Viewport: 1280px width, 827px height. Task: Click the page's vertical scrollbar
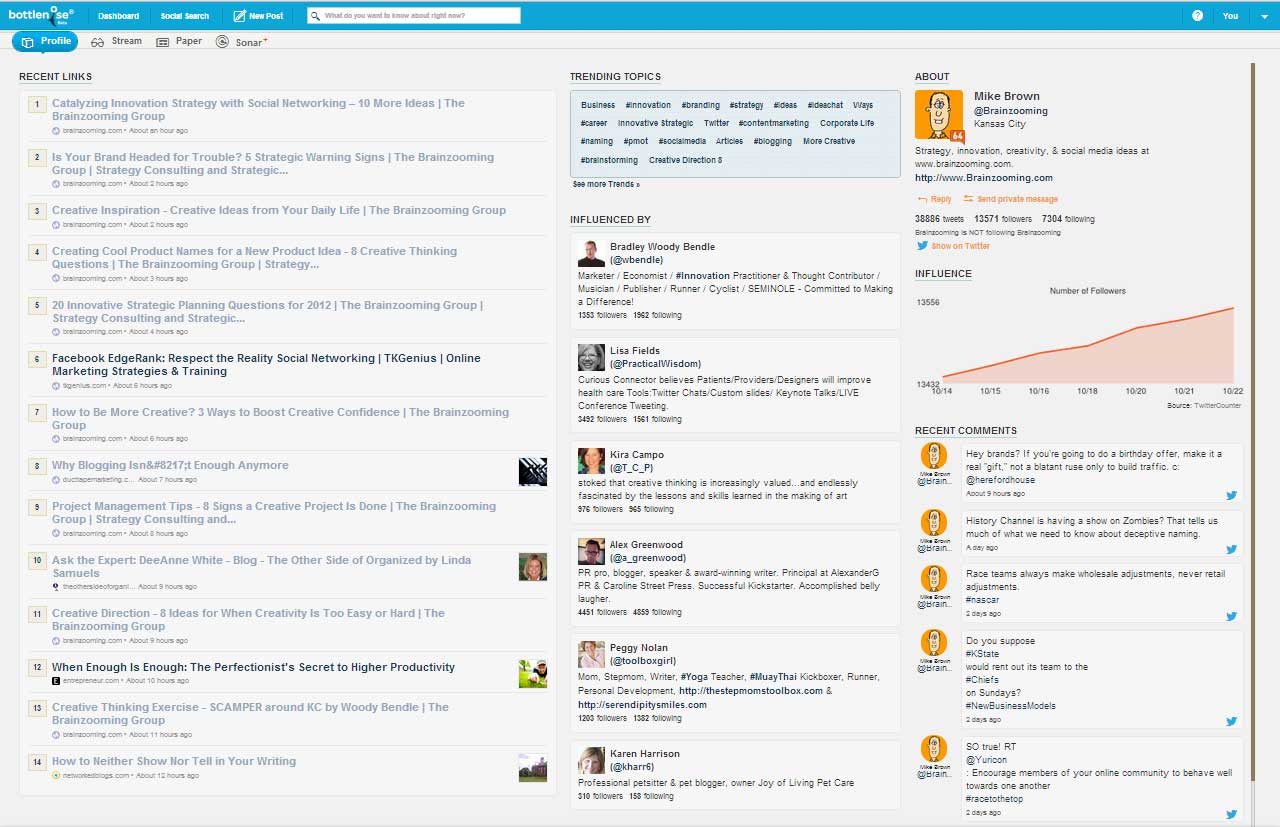(x=1252, y=420)
